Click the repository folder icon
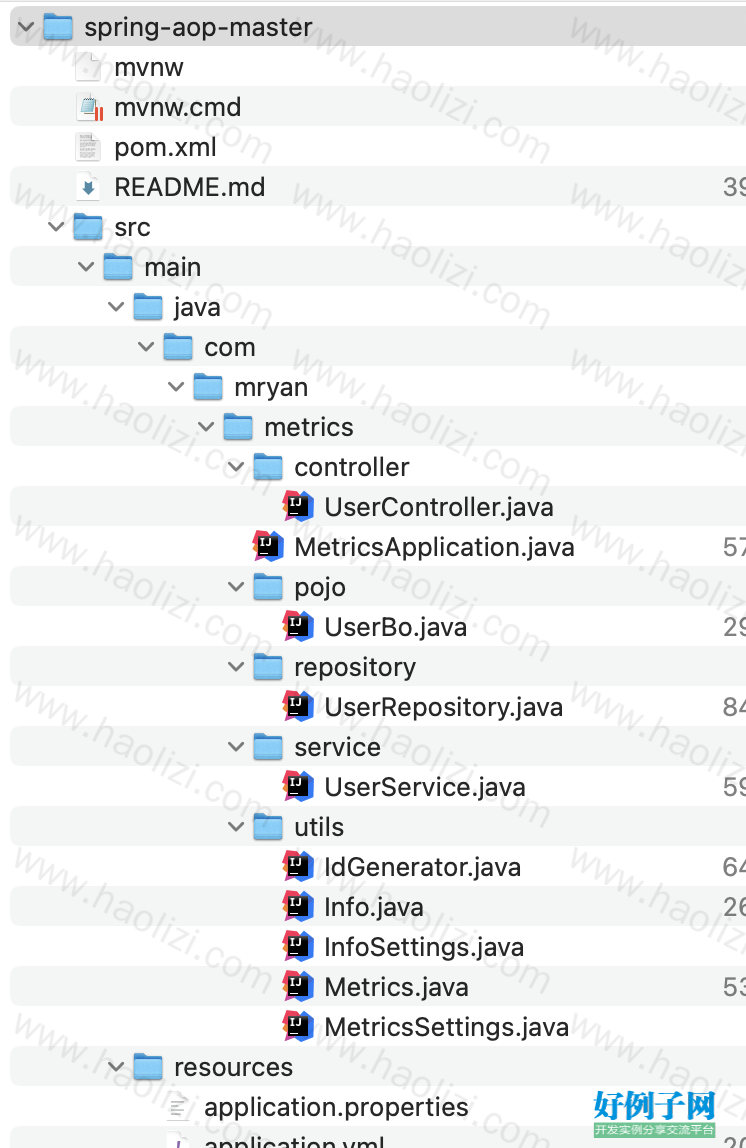746x1148 pixels. click(268, 667)
